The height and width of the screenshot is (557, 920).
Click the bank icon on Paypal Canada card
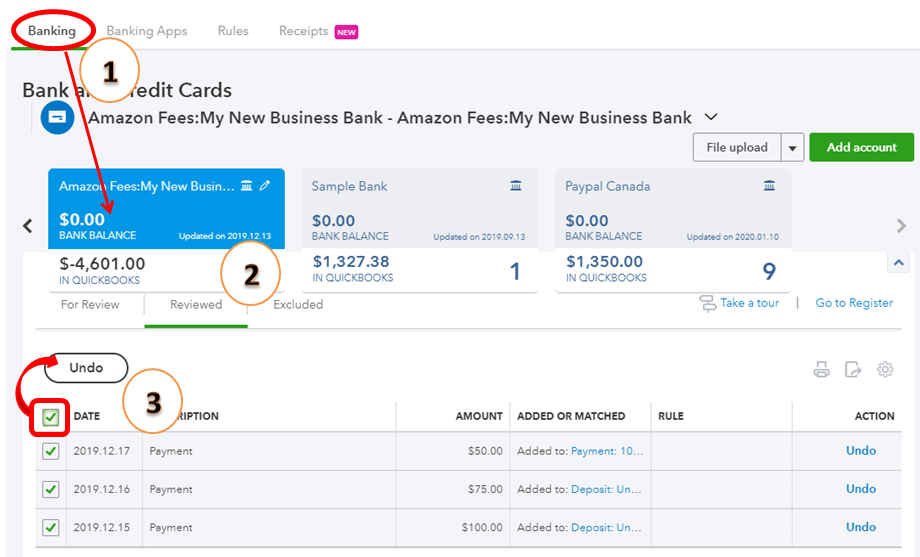(769, 186)
